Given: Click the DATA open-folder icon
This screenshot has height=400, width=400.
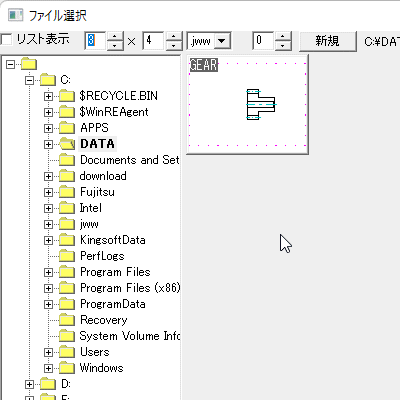Looking at the screenshot, I should tap(67, 144).
